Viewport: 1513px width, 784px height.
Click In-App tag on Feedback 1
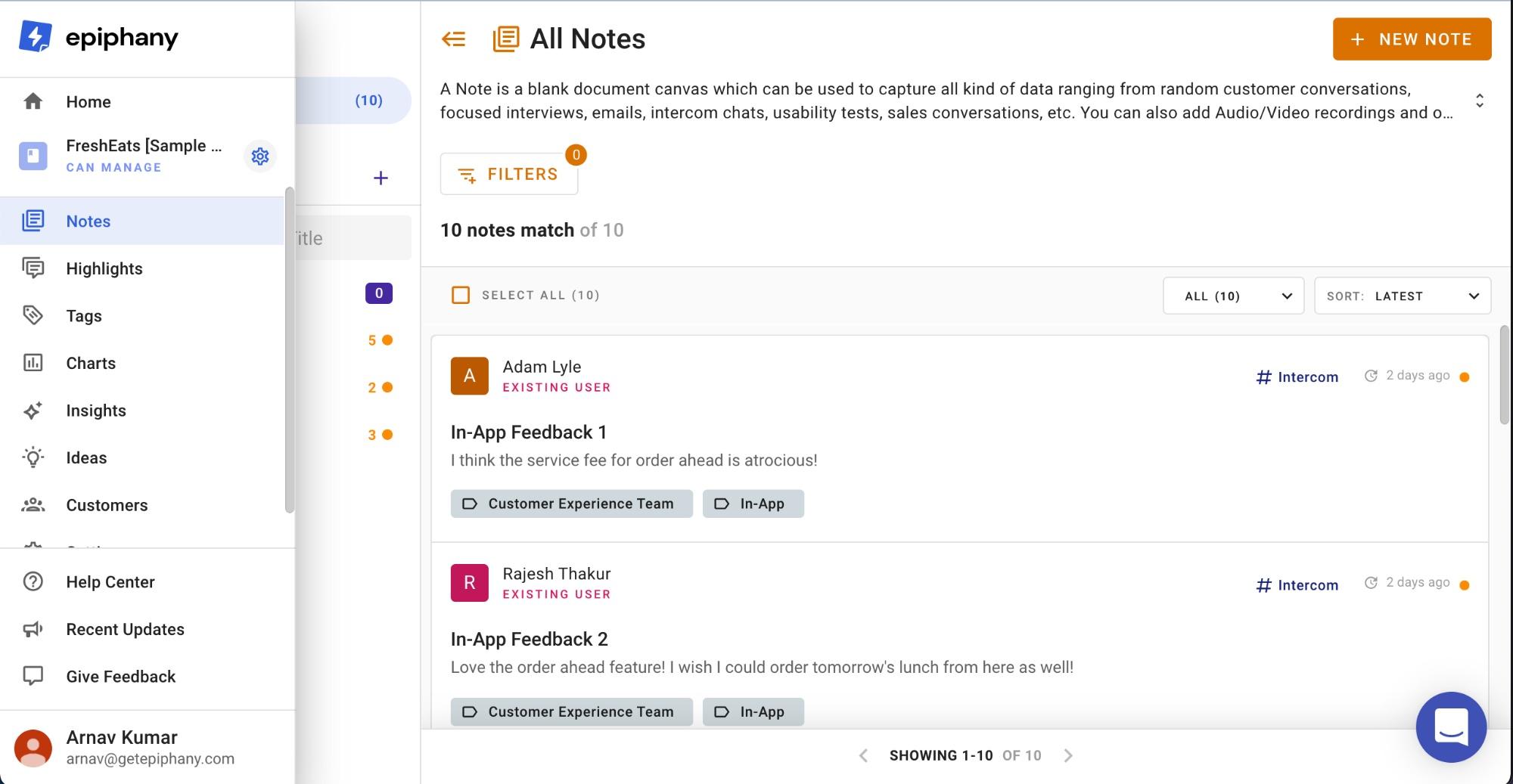click(x=753, y=504)
